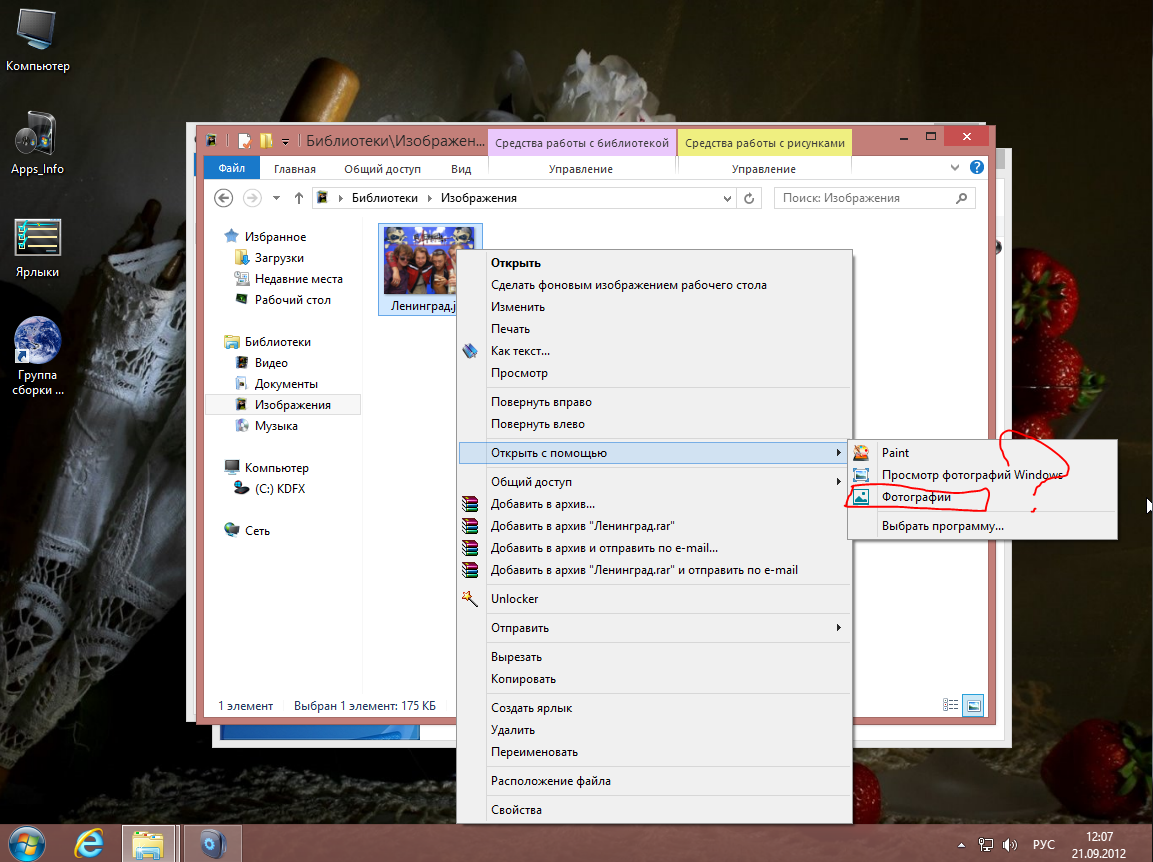
Task: Launch Internet Explorer from taskbar
Action: [x=89, y=843]
